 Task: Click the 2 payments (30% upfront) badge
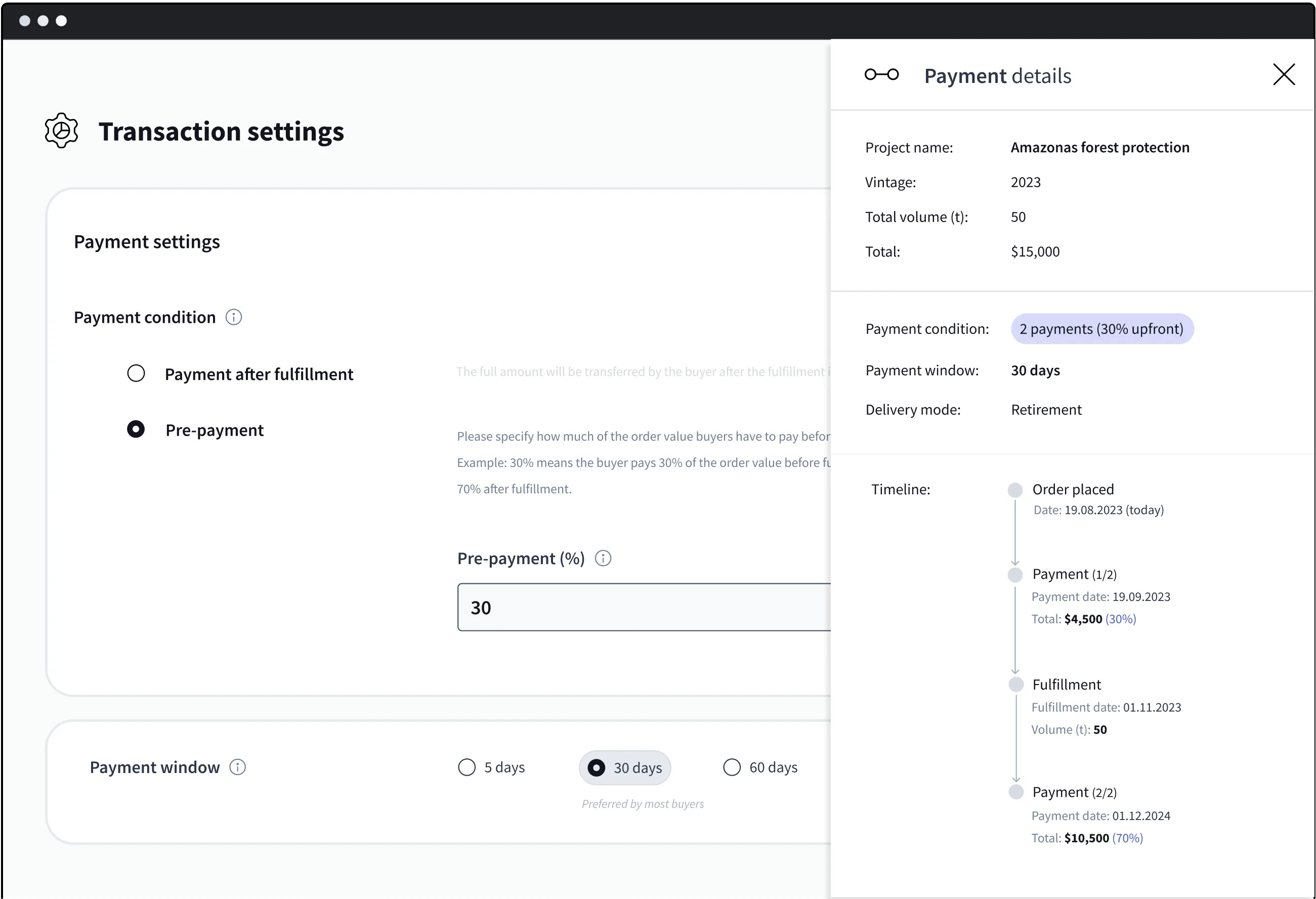(x=1102, y=329)
